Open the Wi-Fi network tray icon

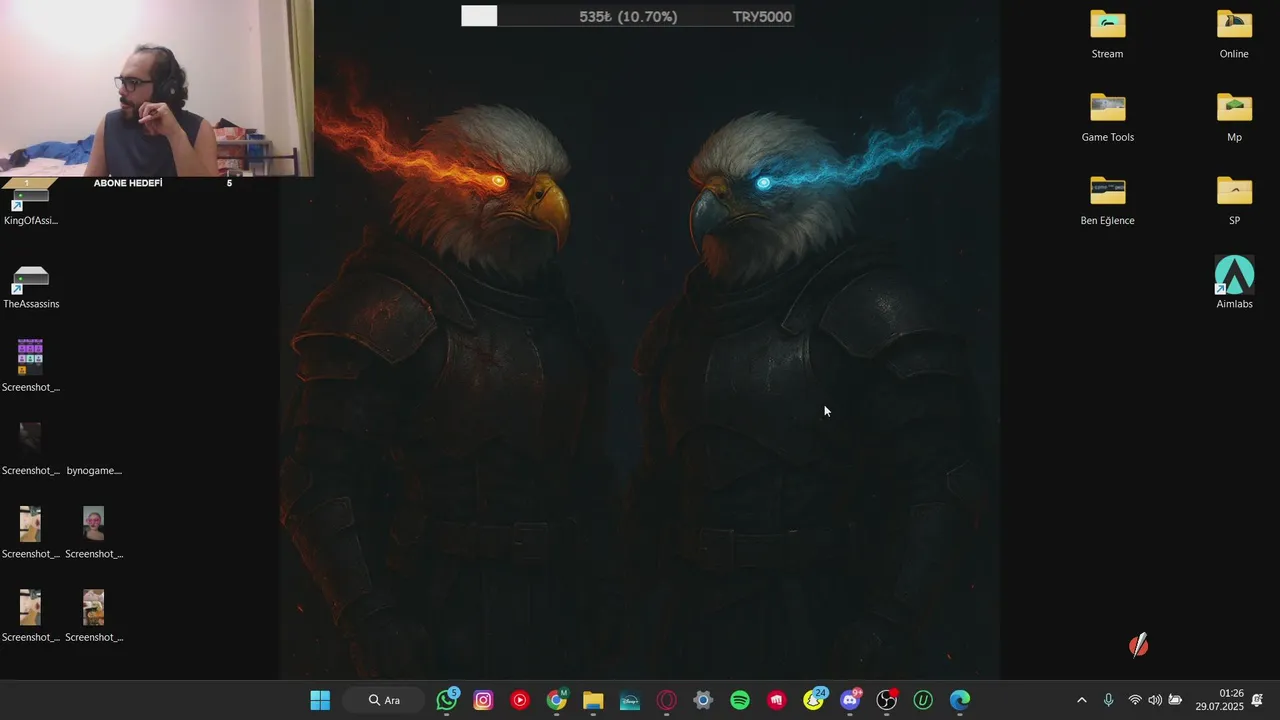click(1135, 700)
